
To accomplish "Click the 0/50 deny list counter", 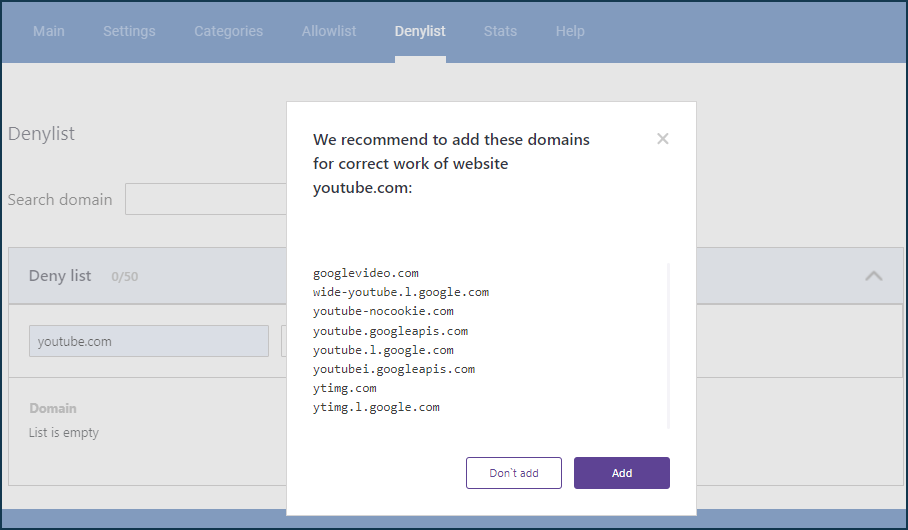I will (125, 277).
